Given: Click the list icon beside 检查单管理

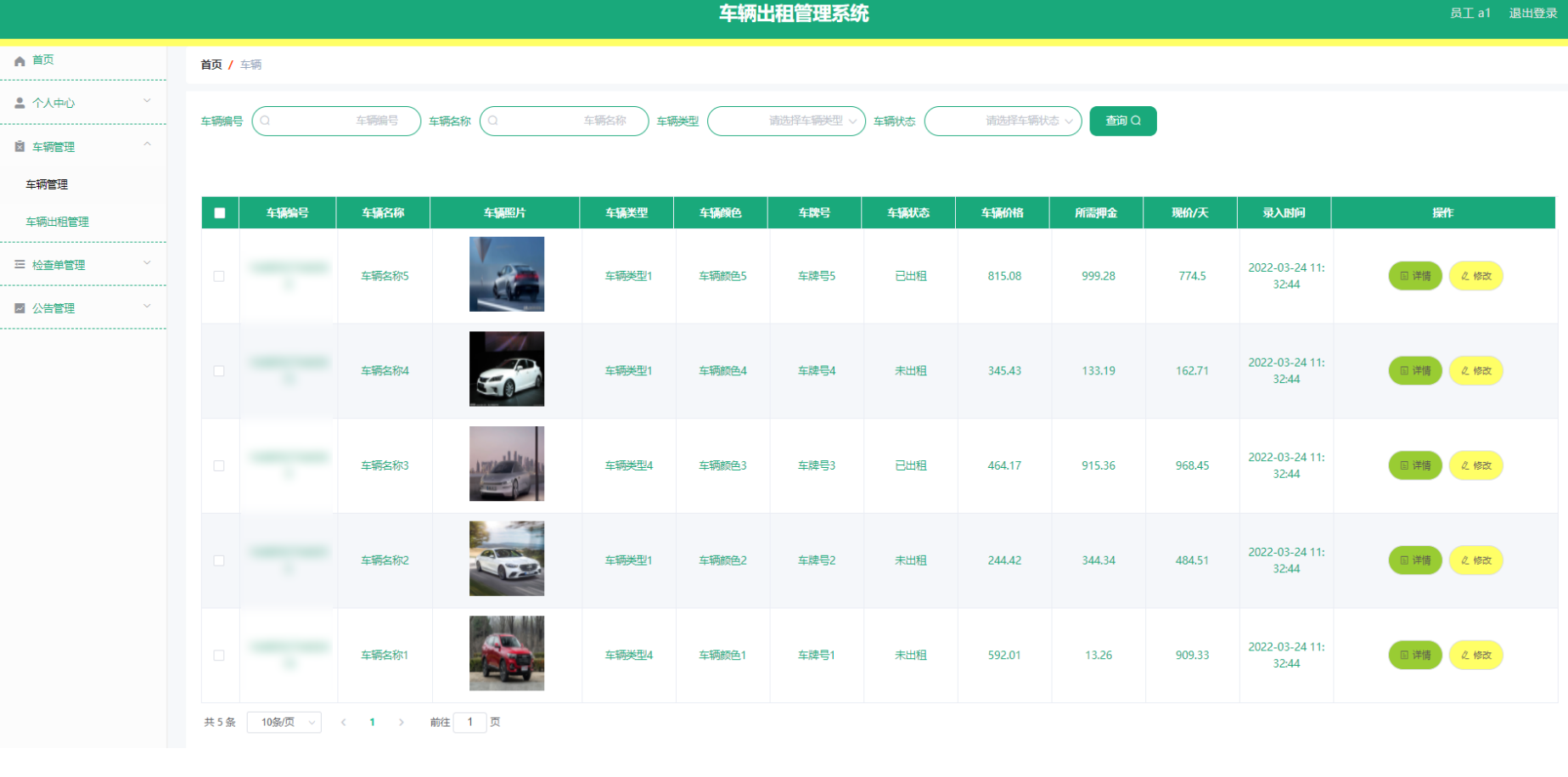Looking at the screenshot, I should [x=20, y=265].
